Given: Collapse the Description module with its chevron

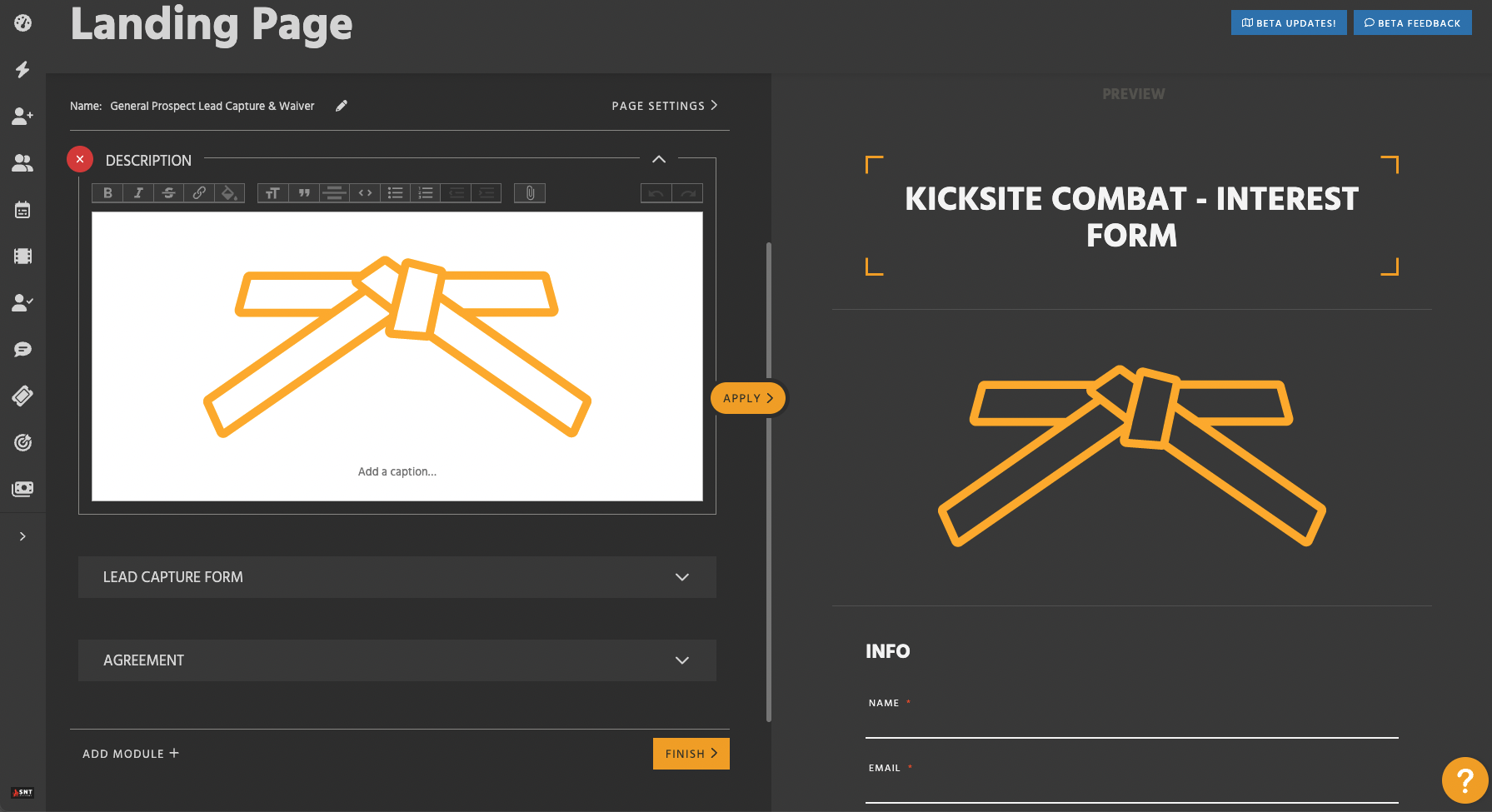Looking at the screenshot, I should (659, 158).
